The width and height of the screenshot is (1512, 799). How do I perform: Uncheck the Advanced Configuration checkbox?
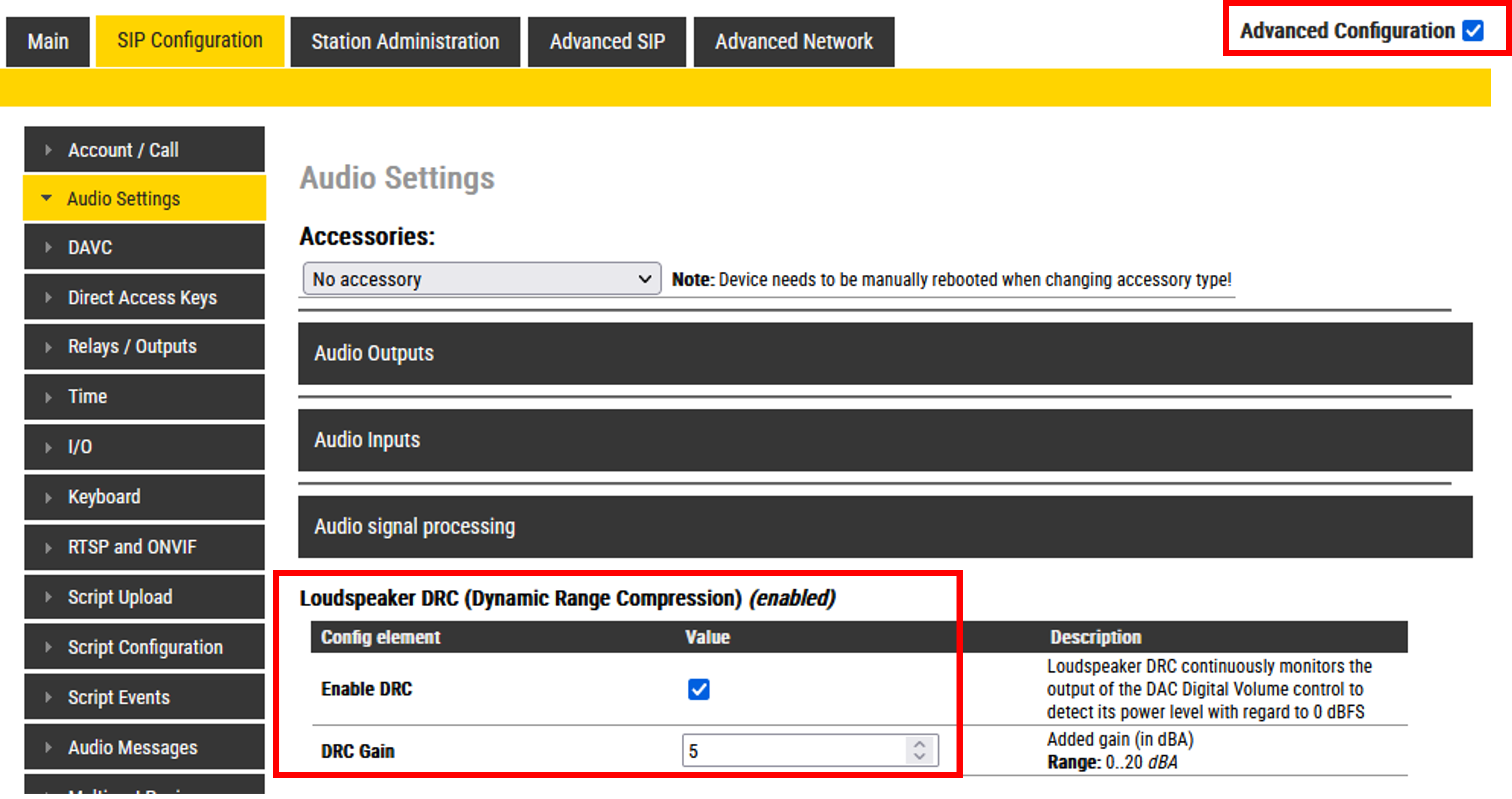[x=1473, y=31]
